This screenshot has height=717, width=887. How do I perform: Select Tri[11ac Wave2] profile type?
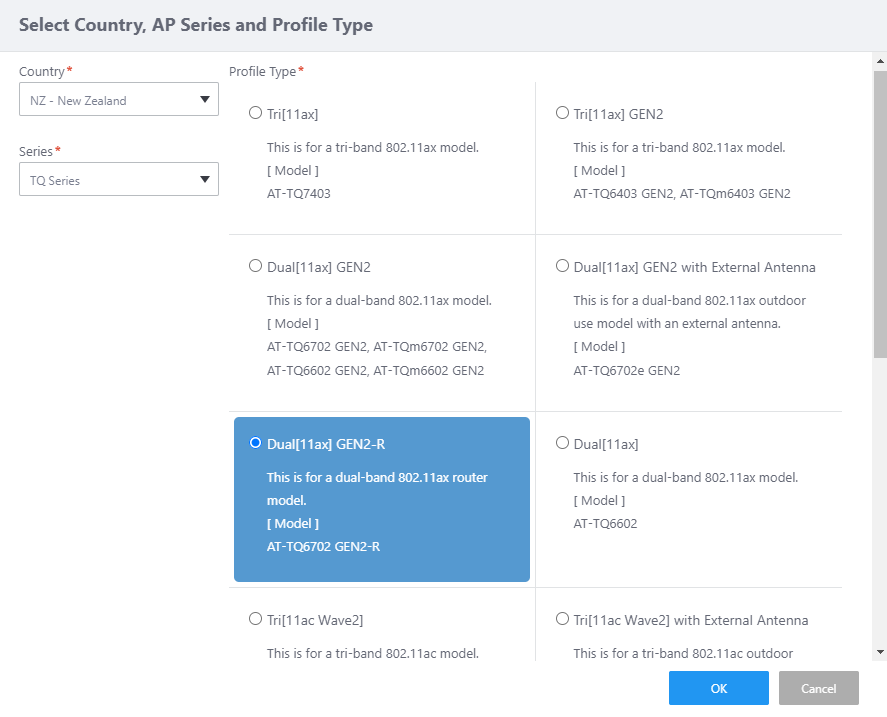click(x=255, y=619)
